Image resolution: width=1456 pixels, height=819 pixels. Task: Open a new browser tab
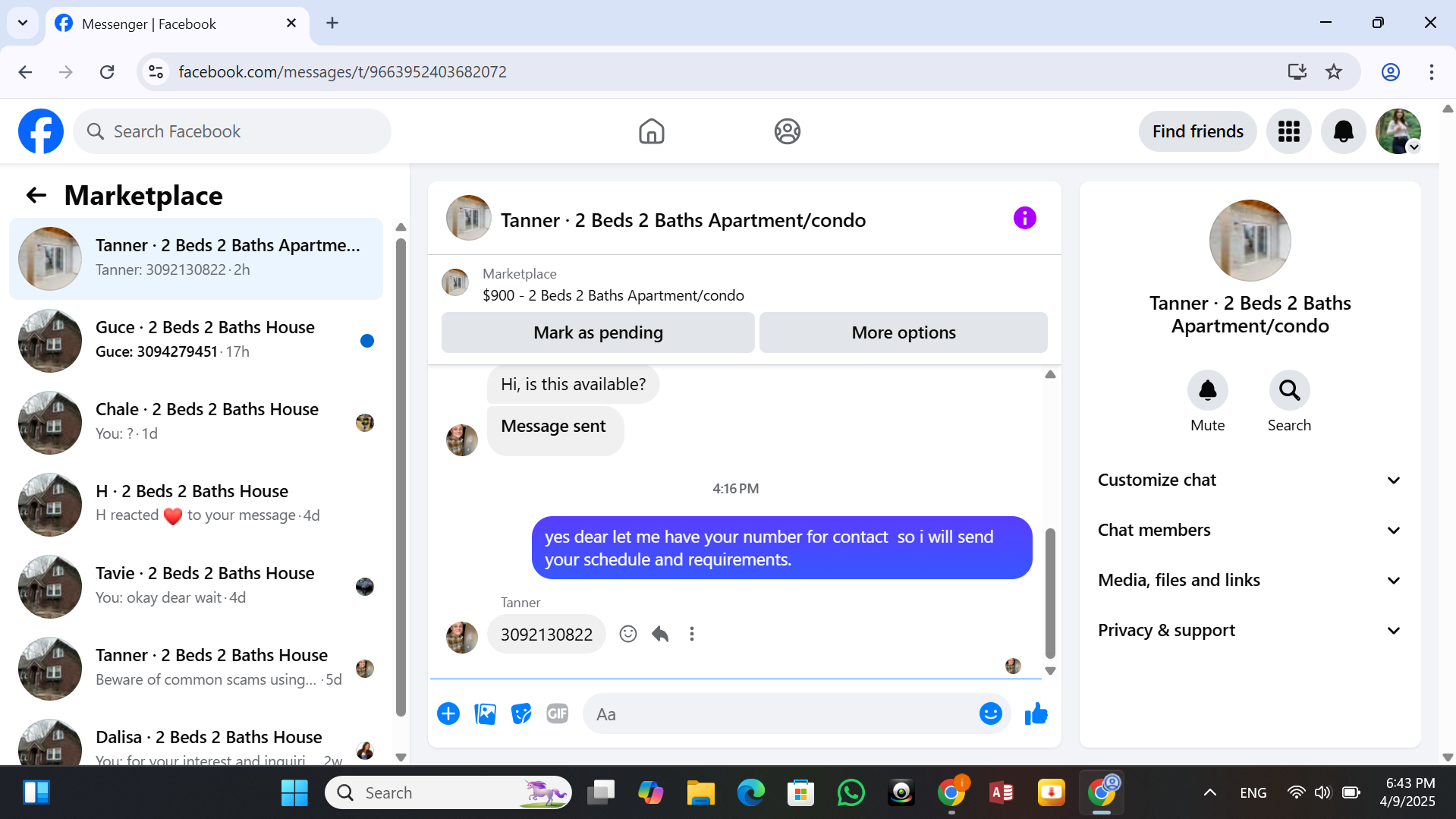tap(332, 23)
